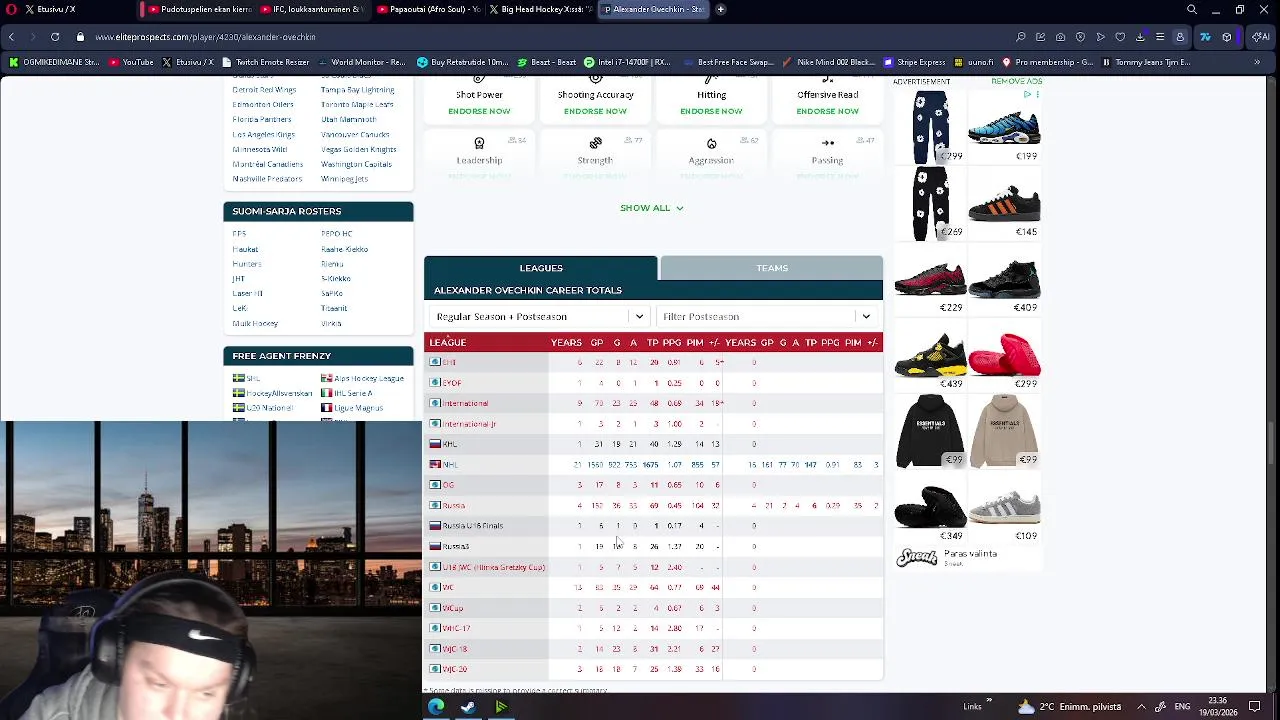1280x720 pixels.
Task: Click the green taskbar app icon
Action: coord(501,707)
